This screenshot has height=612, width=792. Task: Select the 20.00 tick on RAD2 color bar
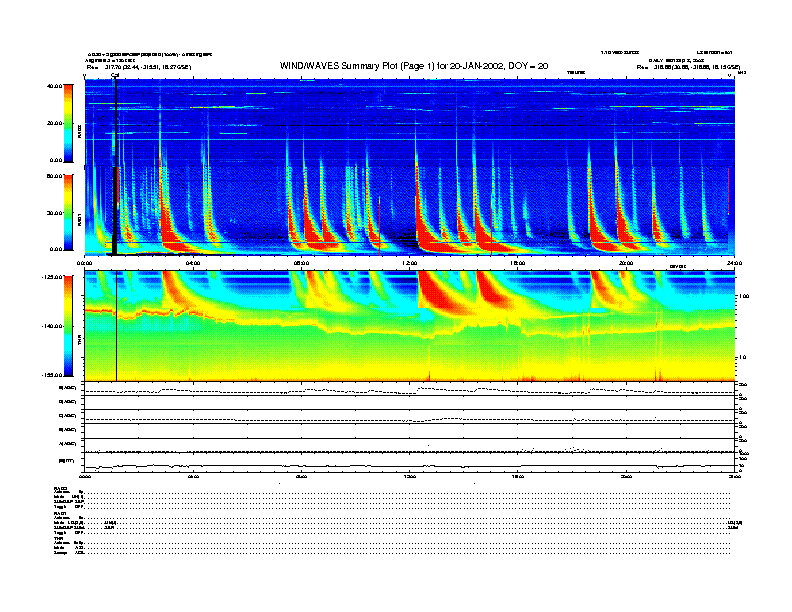(x=54, y=123)
